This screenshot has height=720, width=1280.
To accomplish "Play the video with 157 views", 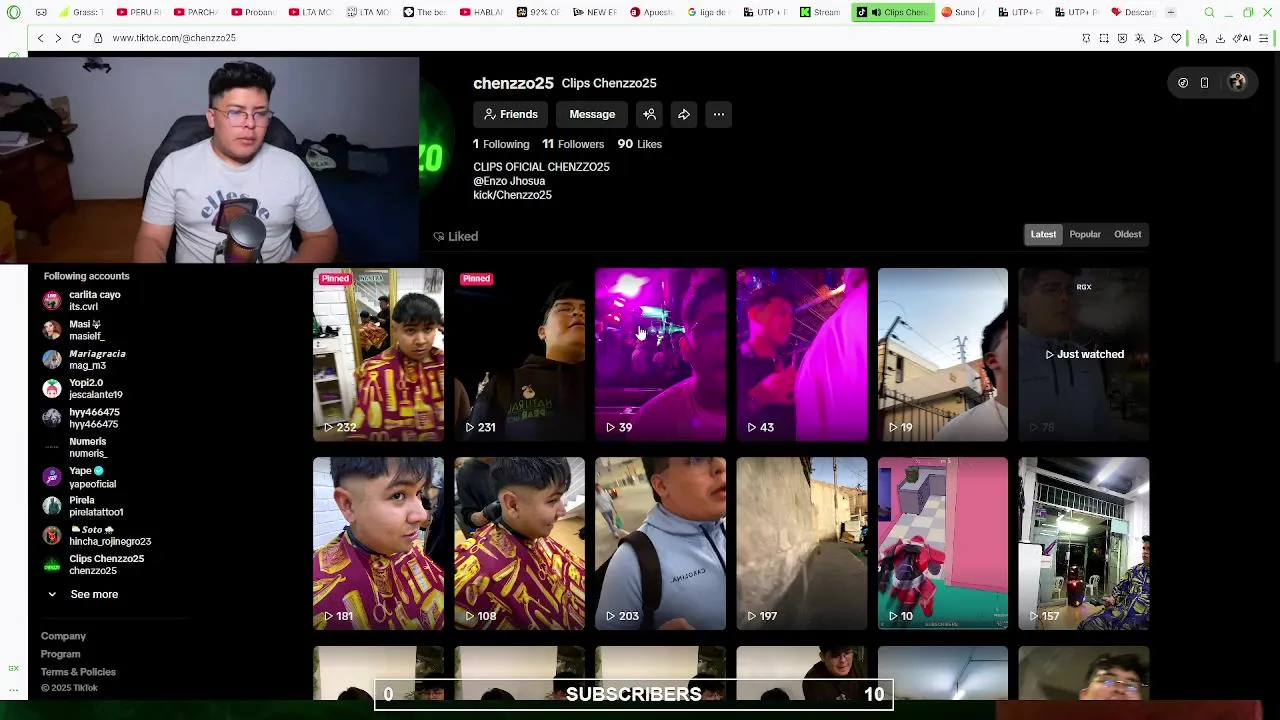I will tap(1084, 543).
